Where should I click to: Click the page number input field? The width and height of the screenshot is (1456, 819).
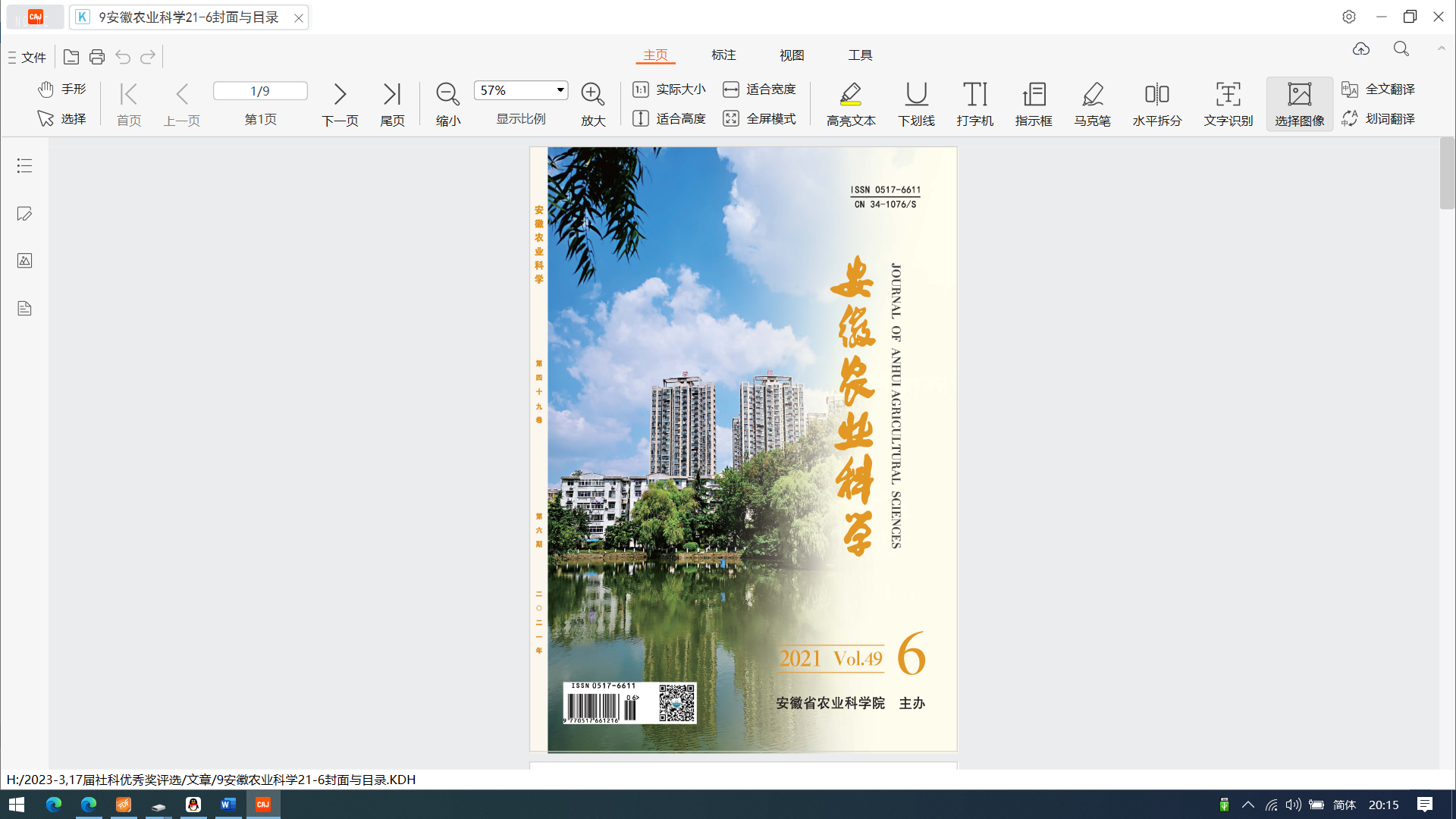(260, 91)
